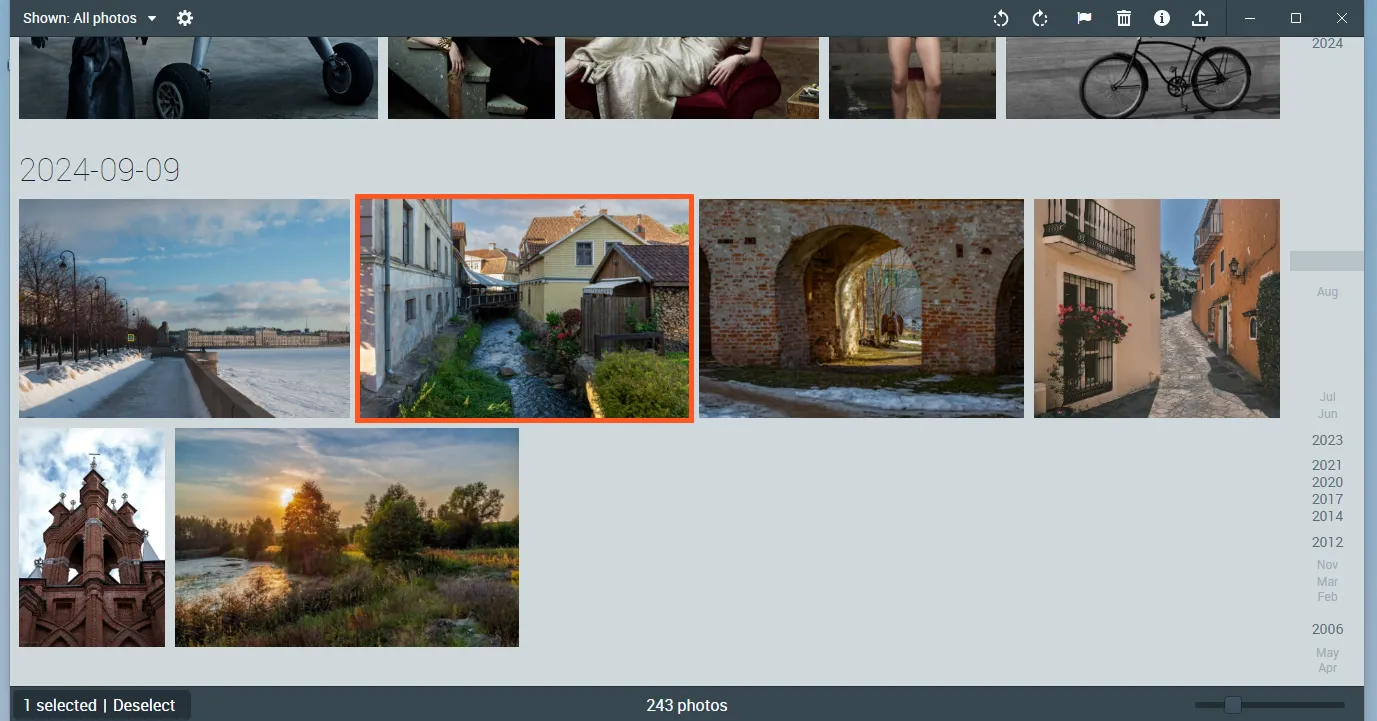Go to August using the timeline
This screenshot has width=1377, height=721.
click(x=1326, y=291)
